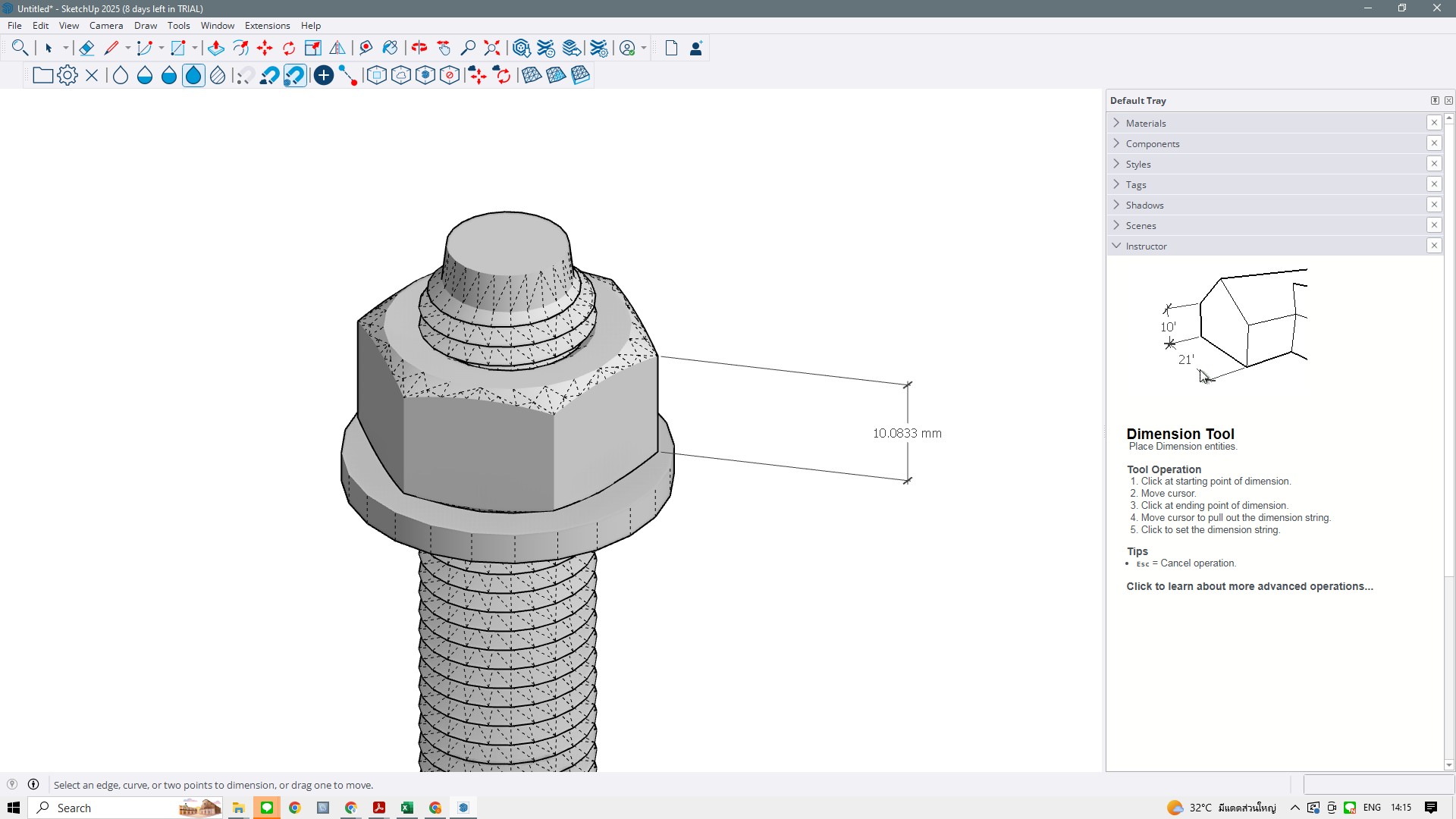The height and width of the screenshot is (819, 1456).
Task: Activate the Push/Pull tool
Action: (216, 49)
